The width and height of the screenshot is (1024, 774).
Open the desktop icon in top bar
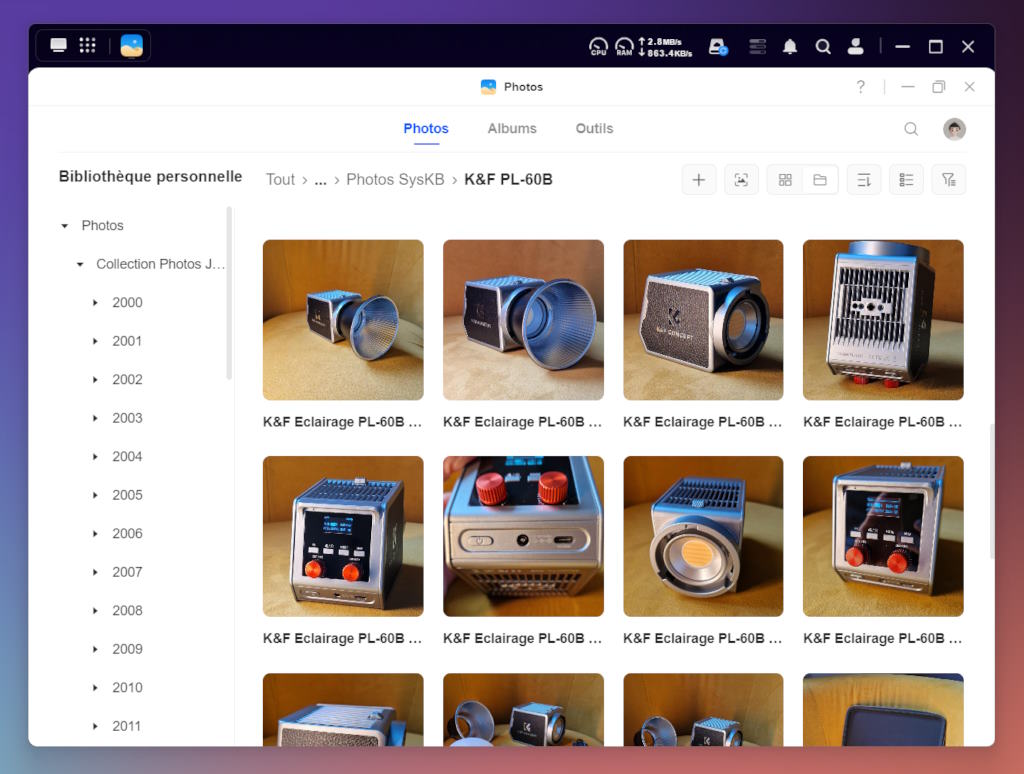[59, 45]
